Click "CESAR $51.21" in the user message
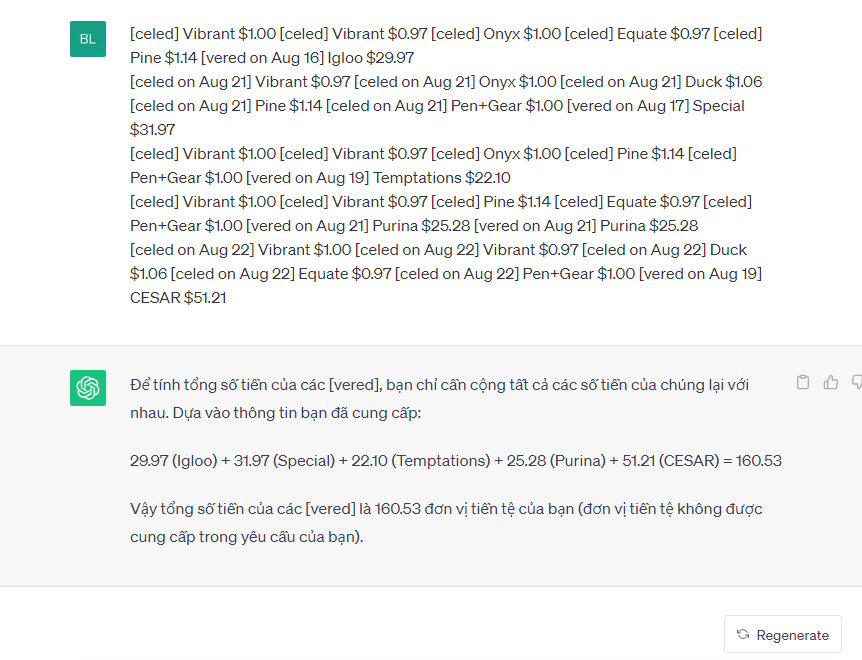Screen dimensions: 862x660 178,298
